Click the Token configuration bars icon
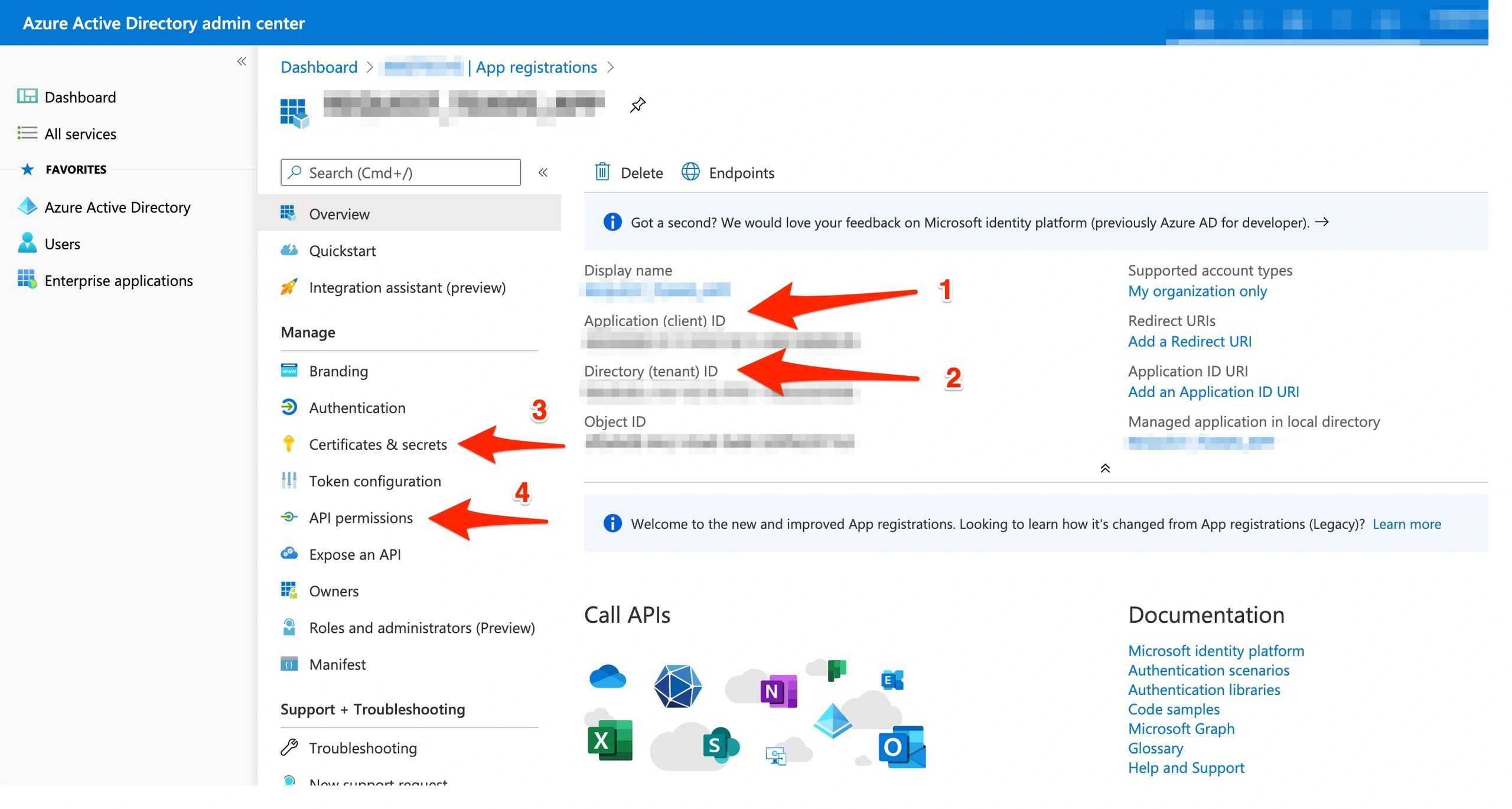Image resolution: width=1512 pixels, height=809 pixels. coord(289,480)
